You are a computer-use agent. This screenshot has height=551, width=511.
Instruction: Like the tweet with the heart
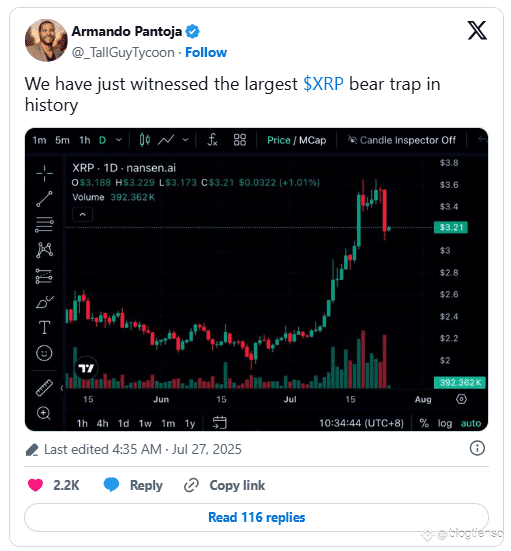pos(35,485)
